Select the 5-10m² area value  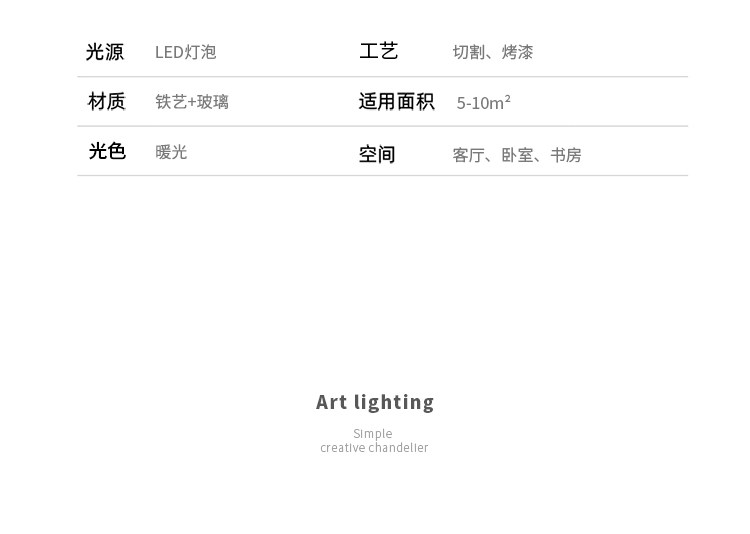[483, 103]
